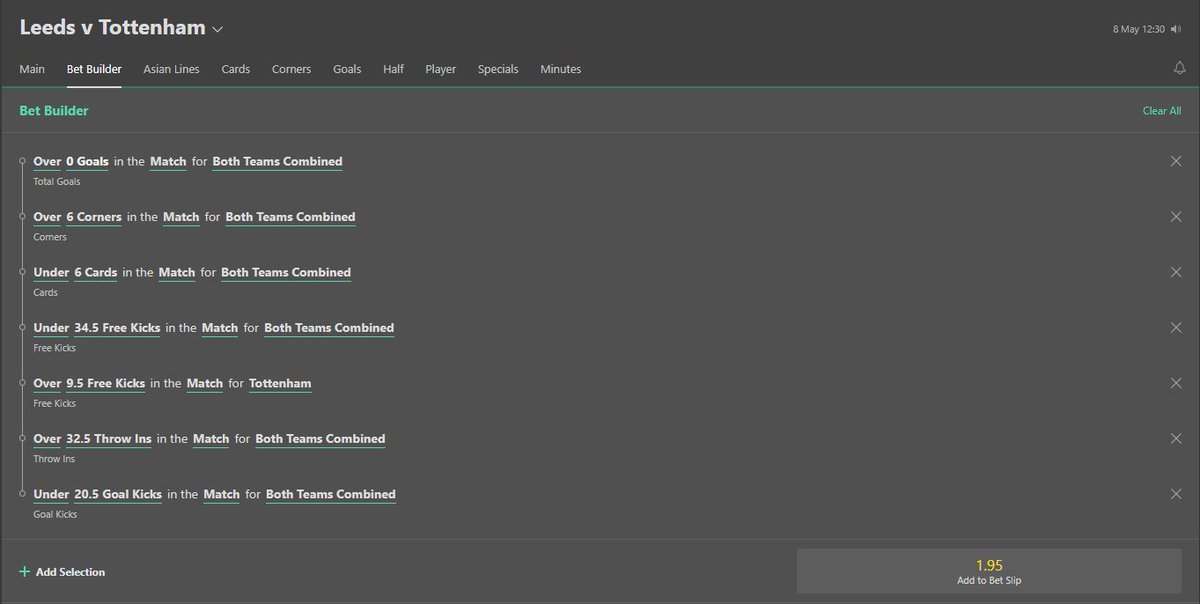Toggle the match sound speaker icon
This screenshot has width=1200, height=604.
tap(1175, 29)
